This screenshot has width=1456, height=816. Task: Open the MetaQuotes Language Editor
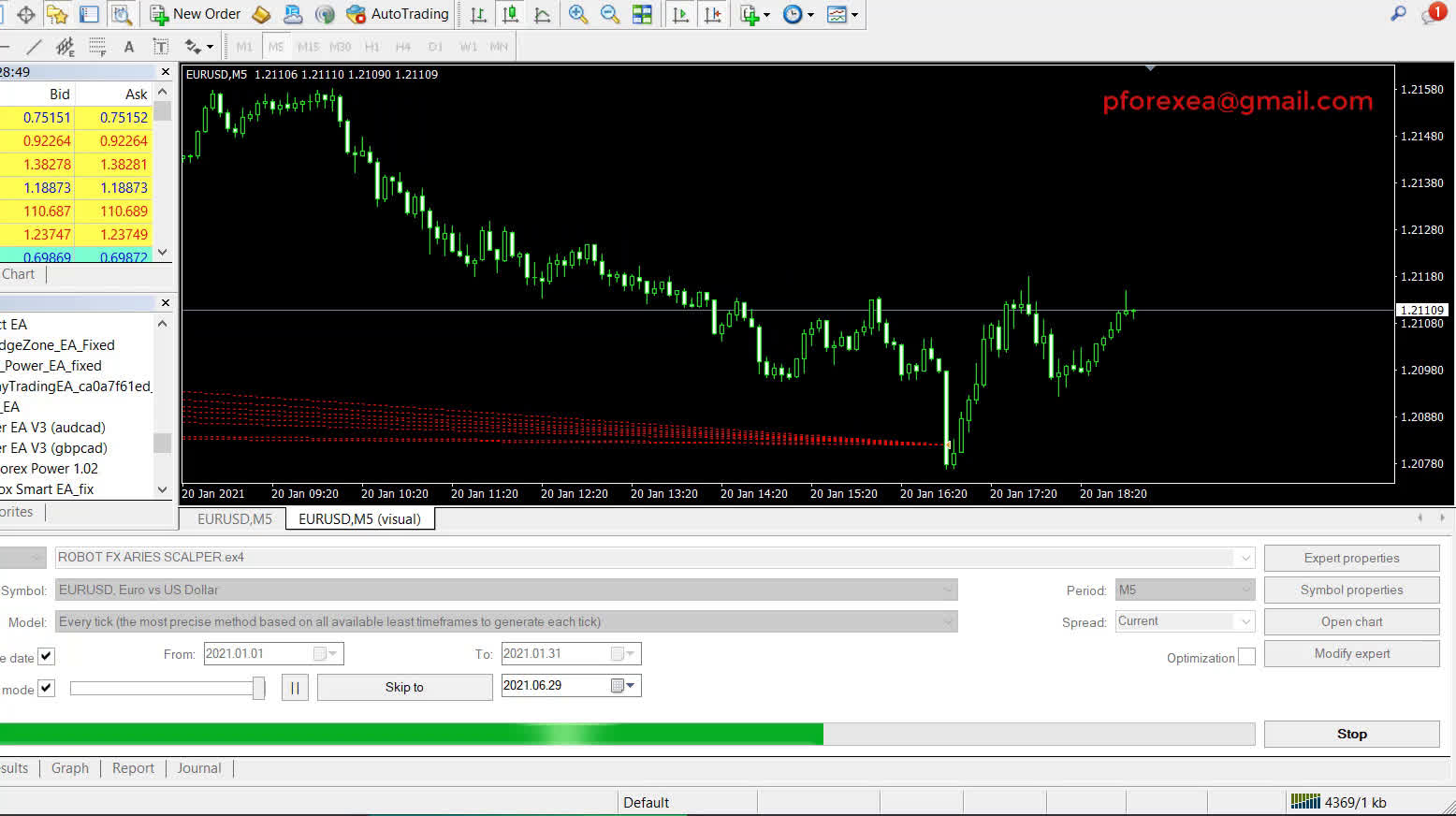[260, 14]
